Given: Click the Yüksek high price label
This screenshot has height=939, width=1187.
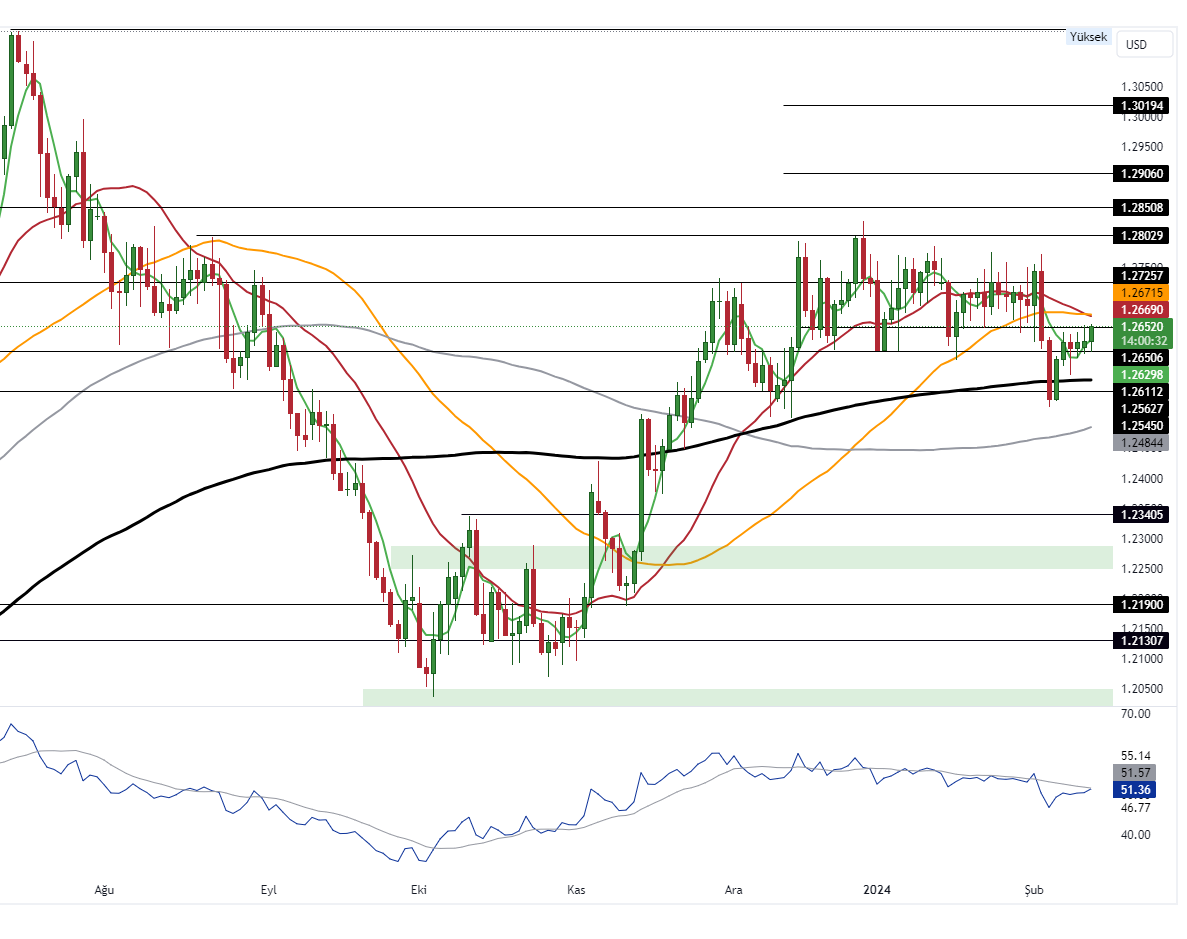Looking at the screenshot, I should tap(1088, 37).
